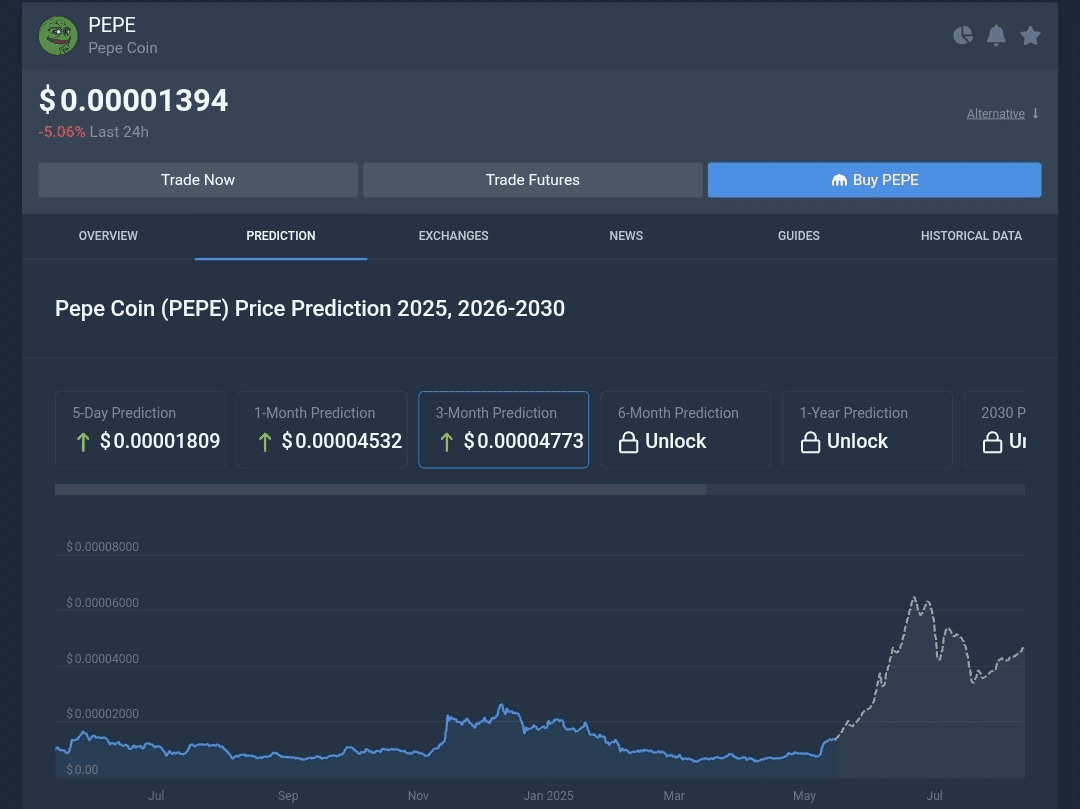Click the green arrow on 1-Month Prediction
Image resolution: width=1080 pixels, height=809 pixels.
[x=264, y=441]
